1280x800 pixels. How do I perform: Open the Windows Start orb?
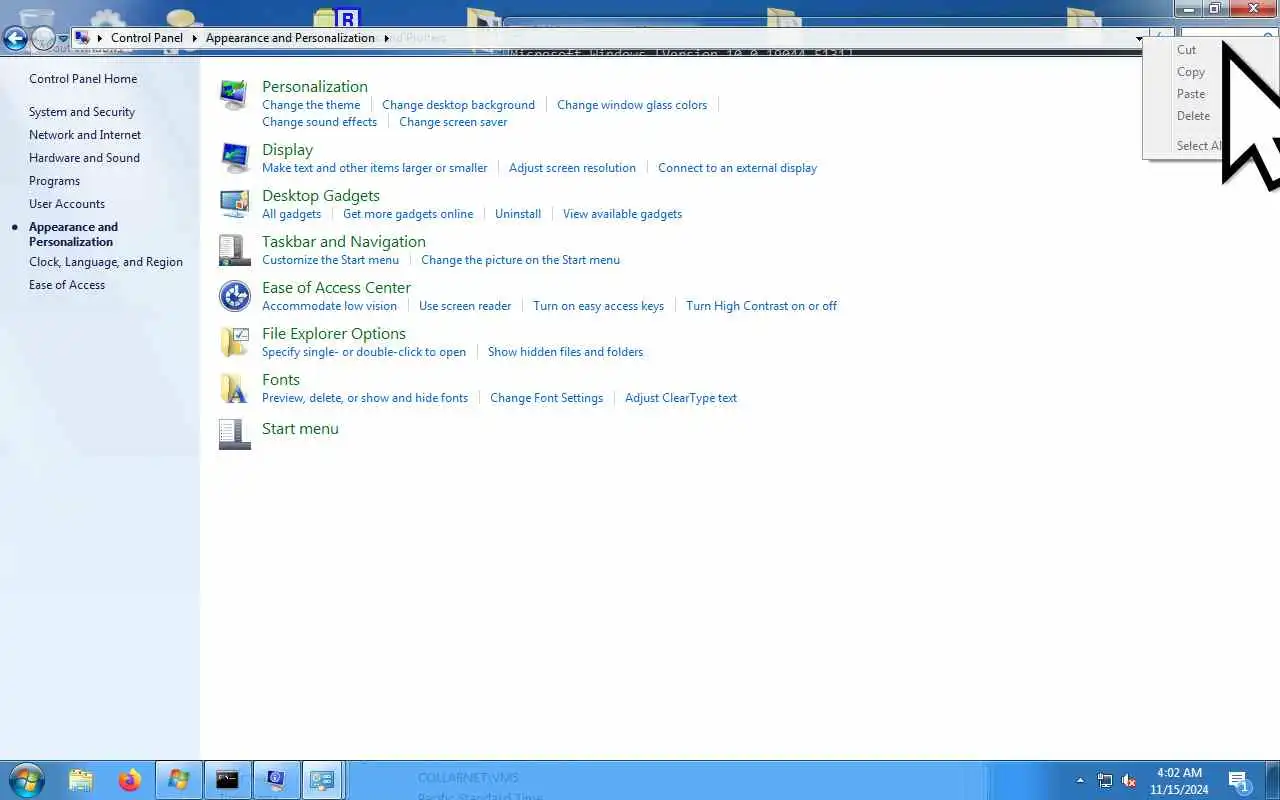[27, 780]
